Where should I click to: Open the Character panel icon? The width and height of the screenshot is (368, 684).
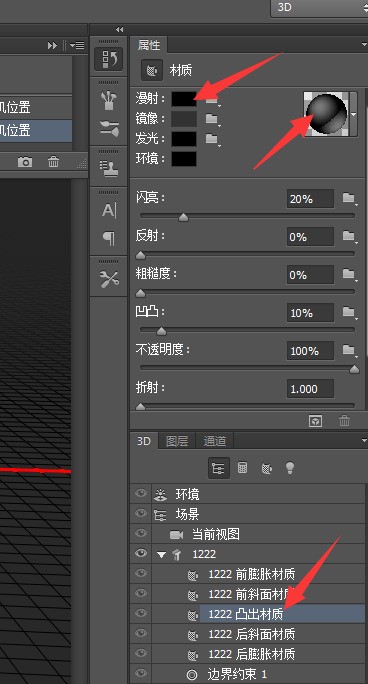click(109, 211)
